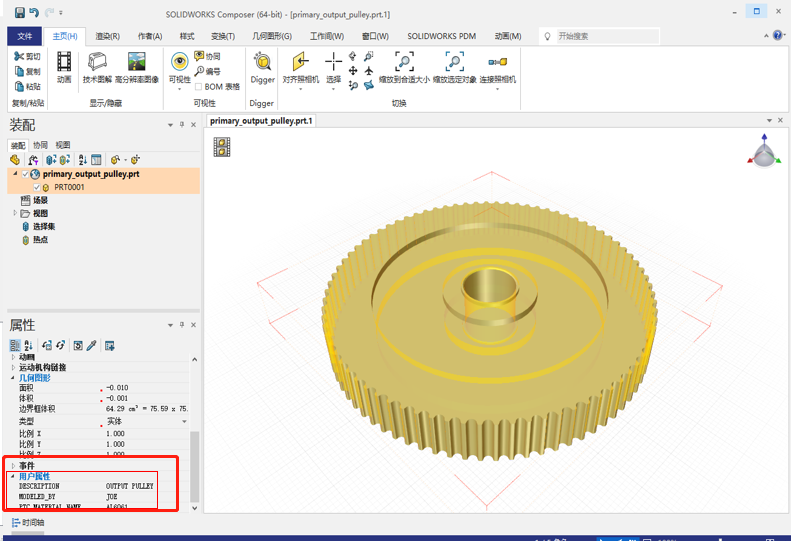Enable the BOM 表格 checkbox
Image resolution: width=791 pixels, height=541 pixels.
(x=199, y=87)
